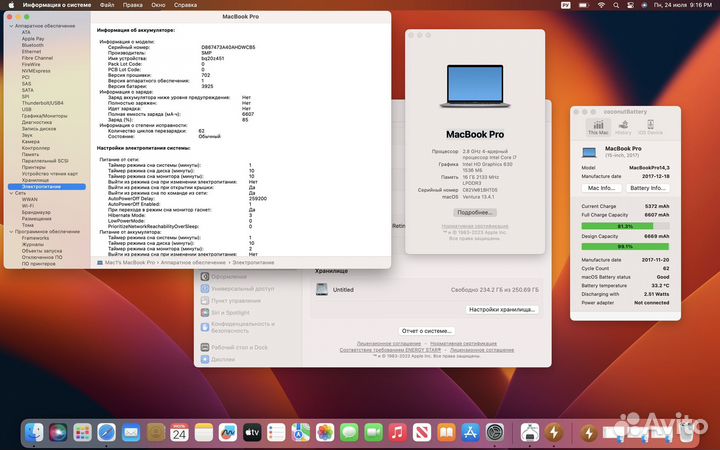This screenshot has height=450, width=720.
Task: Open Calendar showing 24 in Dock
Action: click(180, 433)
